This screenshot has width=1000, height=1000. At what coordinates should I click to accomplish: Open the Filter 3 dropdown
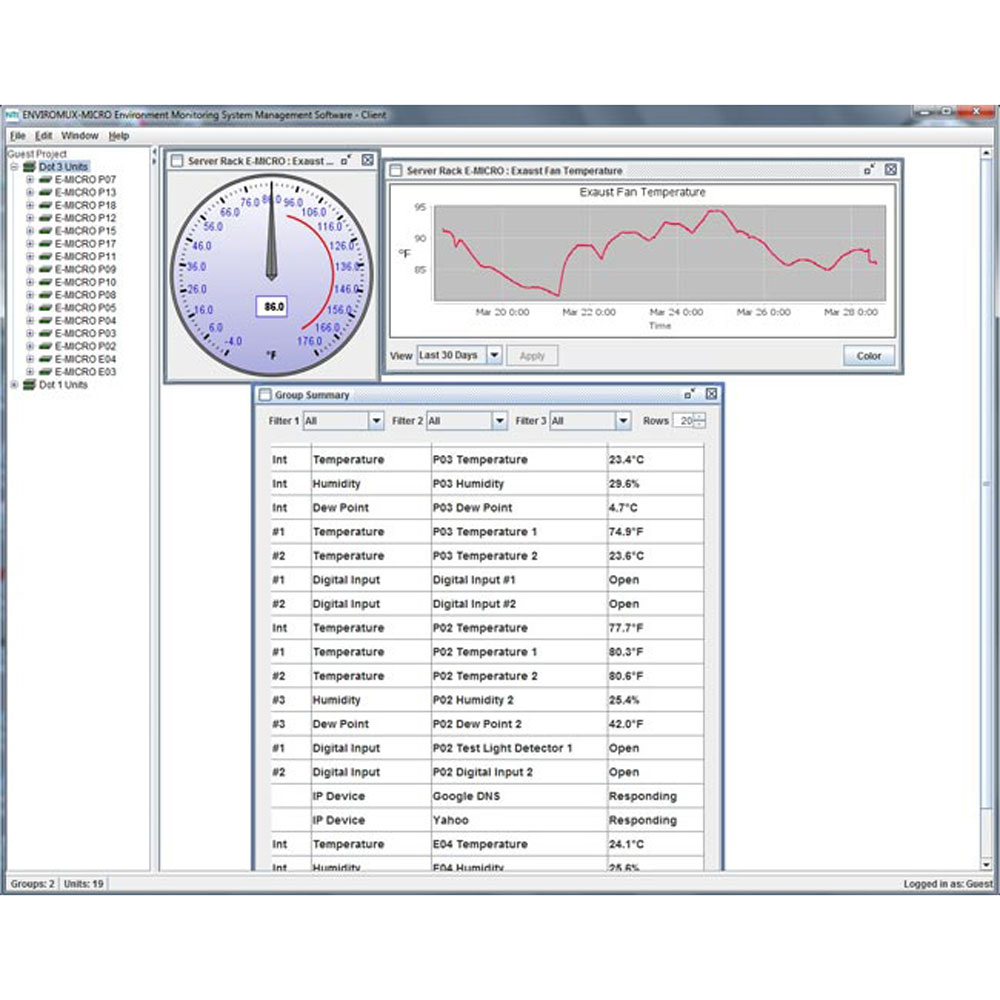pyautogui.click(x=623, y=421)
